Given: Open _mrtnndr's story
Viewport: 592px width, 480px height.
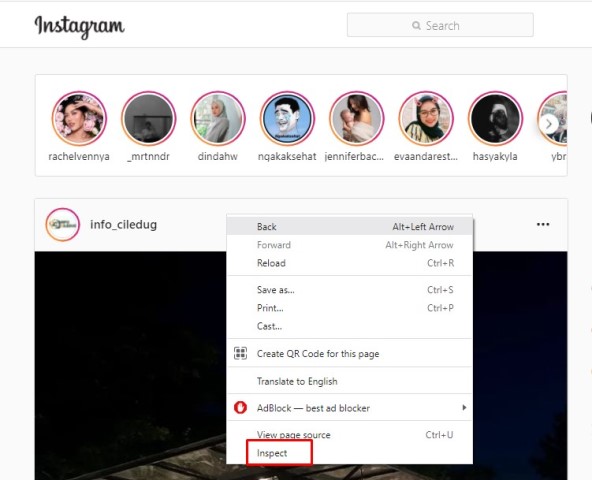Looking at the screenshot, I should coord(148,119).
